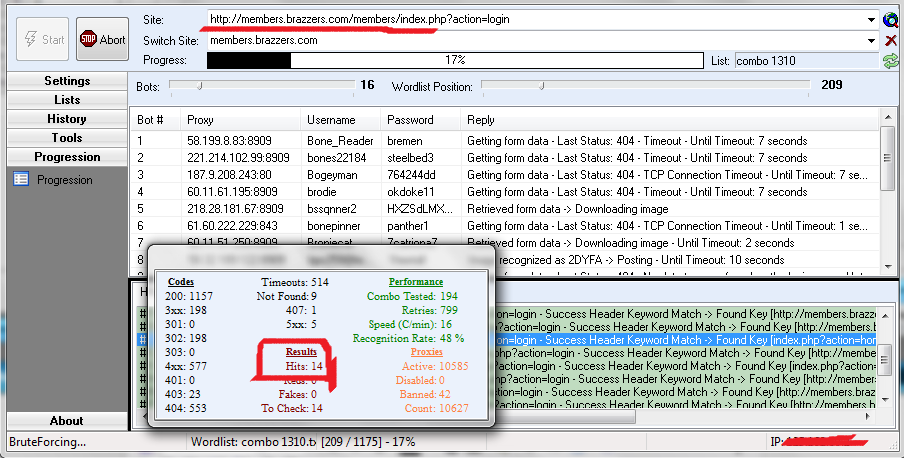This screenshot has height=458, width=904.
Task: Click 'Active: 10585' proxies statistic
Action: [x=435, y=366]
